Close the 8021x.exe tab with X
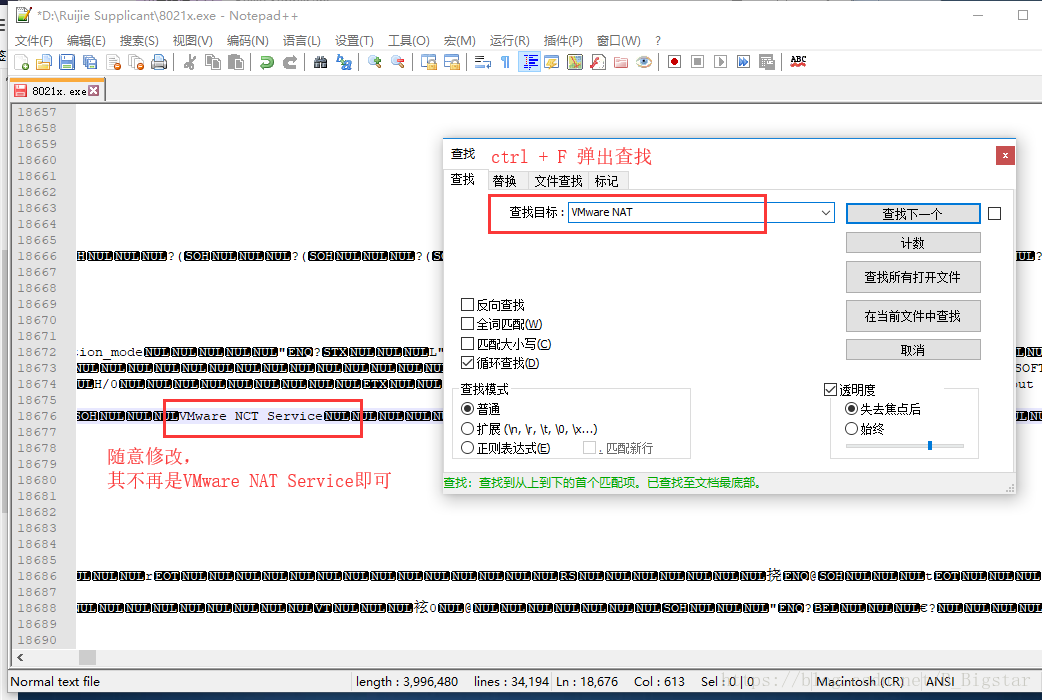The image size is (1042, 700). 94,90
